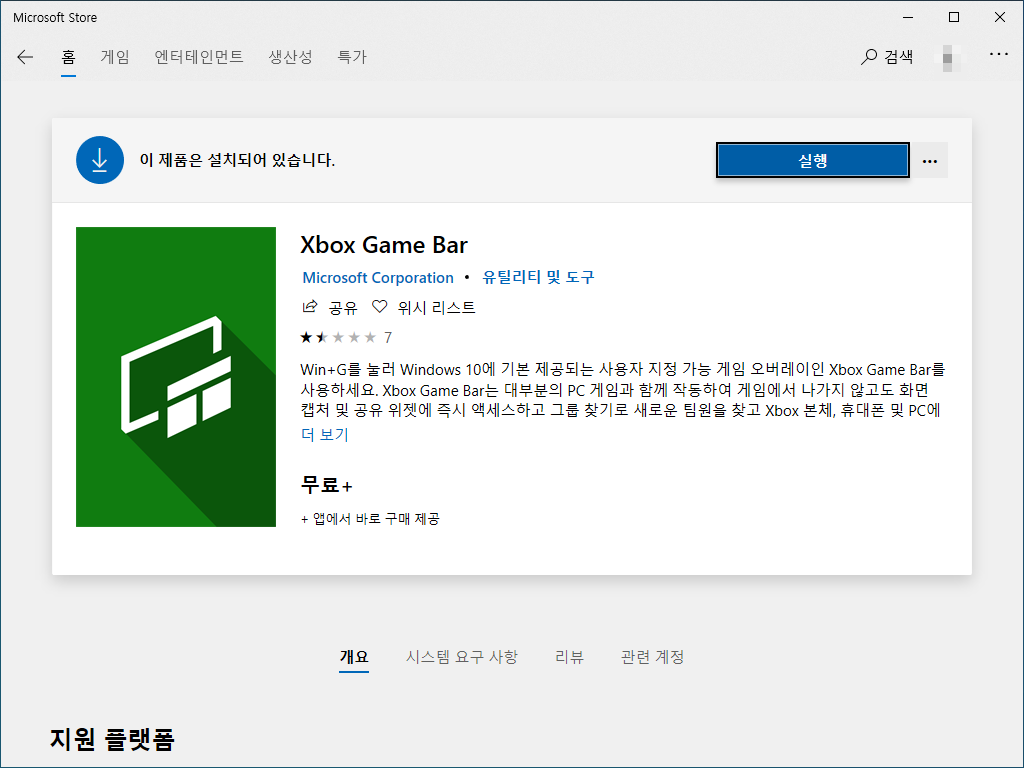Click the 지원 플랫폼 heading

click(x=112, y=739)
